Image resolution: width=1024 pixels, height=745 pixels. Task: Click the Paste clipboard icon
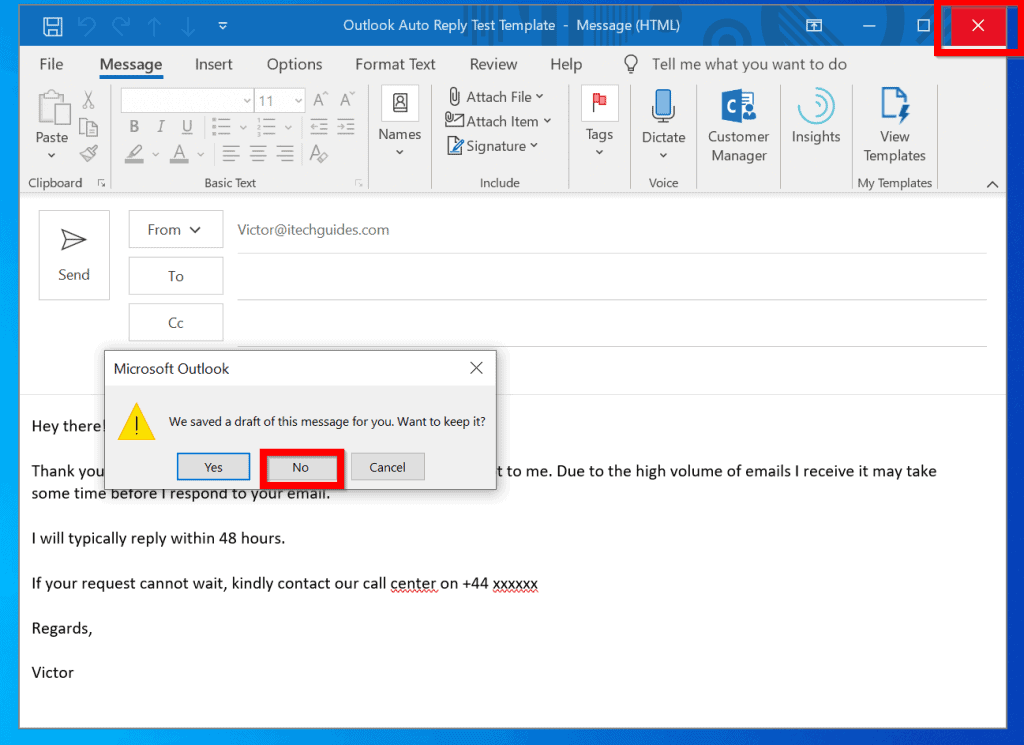coord(54,108)
